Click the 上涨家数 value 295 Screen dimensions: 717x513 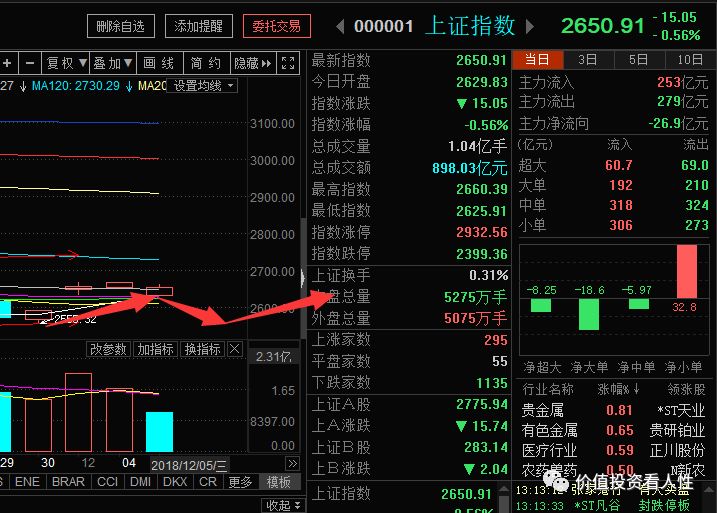496,340
